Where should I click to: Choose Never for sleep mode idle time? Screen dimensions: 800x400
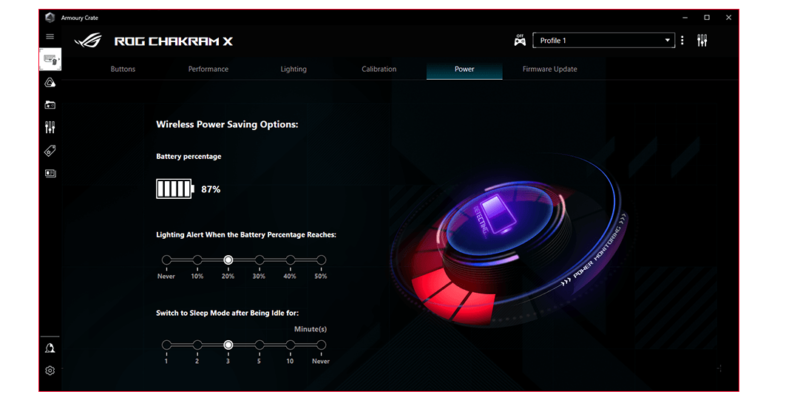click(x=321, y=345)
